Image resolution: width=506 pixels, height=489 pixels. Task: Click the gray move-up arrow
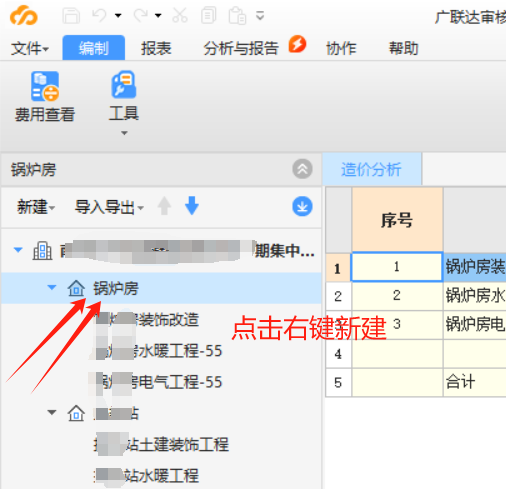point(164,206)
